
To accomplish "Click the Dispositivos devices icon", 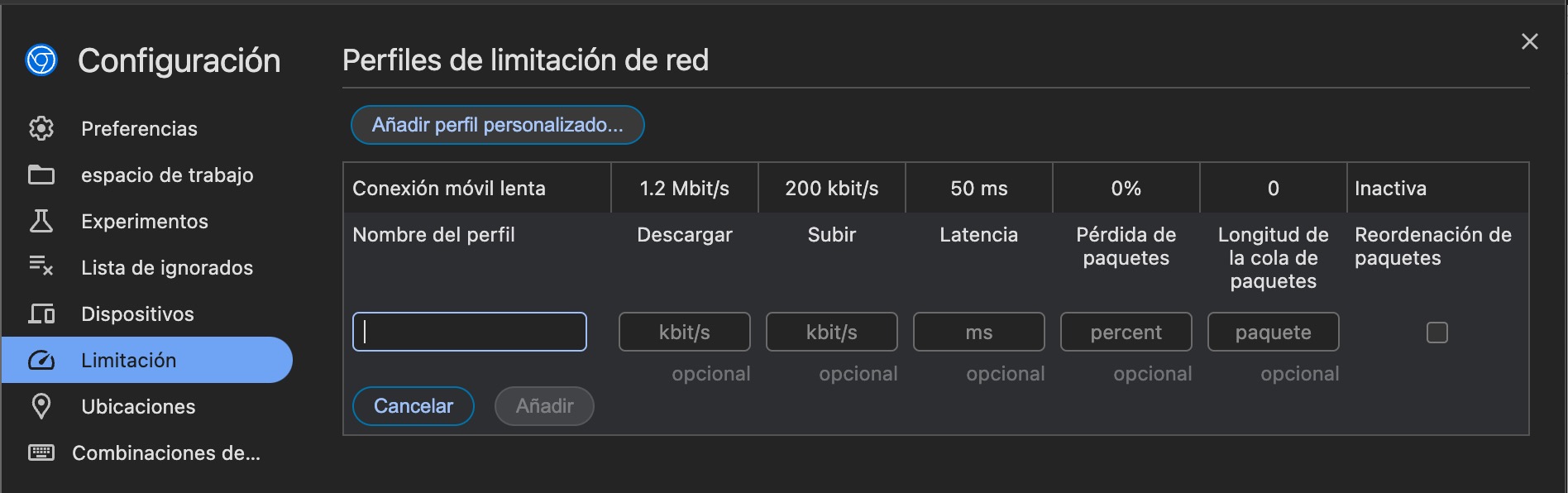I will [x=41, y=314].
